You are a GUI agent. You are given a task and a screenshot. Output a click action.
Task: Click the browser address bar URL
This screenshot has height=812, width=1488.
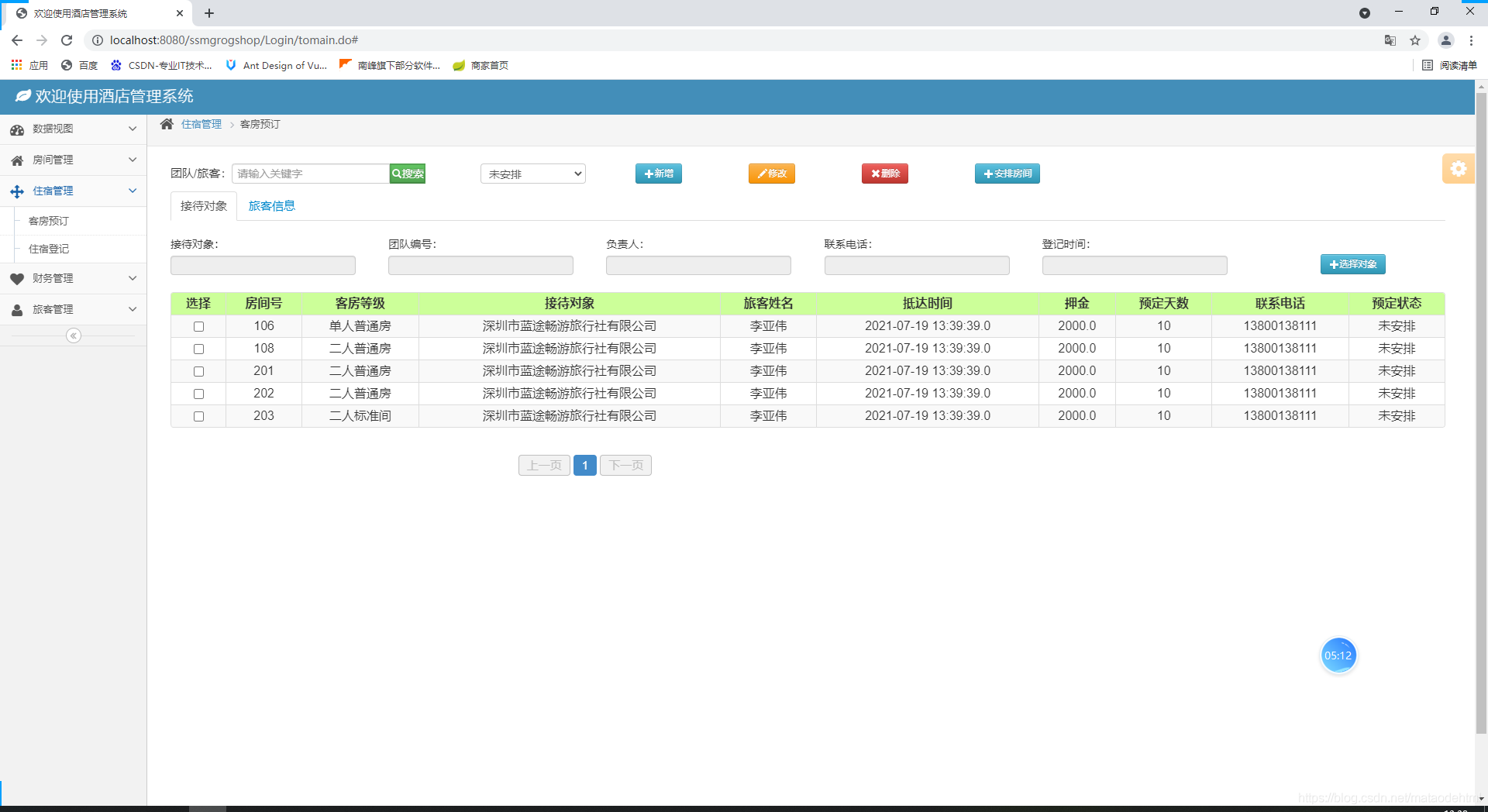pyautogui.click(x=234, y=40)
